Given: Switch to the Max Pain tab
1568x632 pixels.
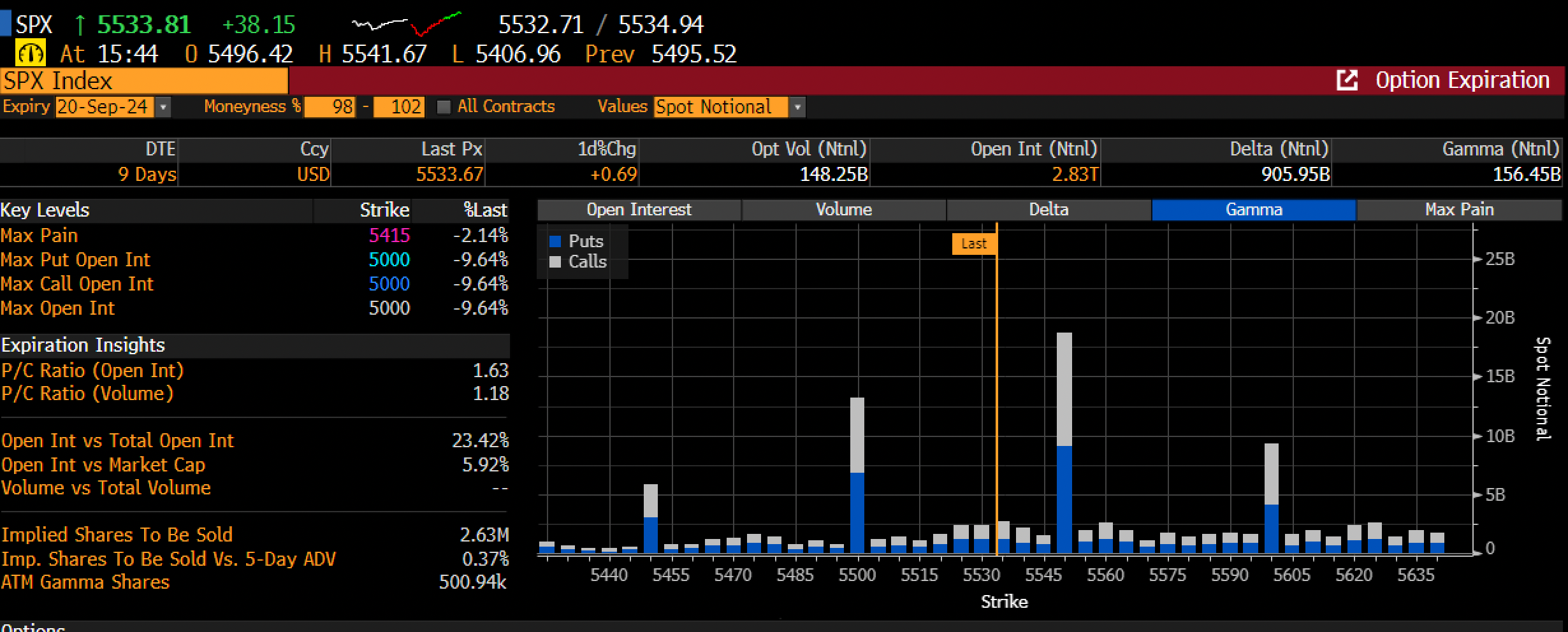Looking at the screenshot, I should (1459, 210).
